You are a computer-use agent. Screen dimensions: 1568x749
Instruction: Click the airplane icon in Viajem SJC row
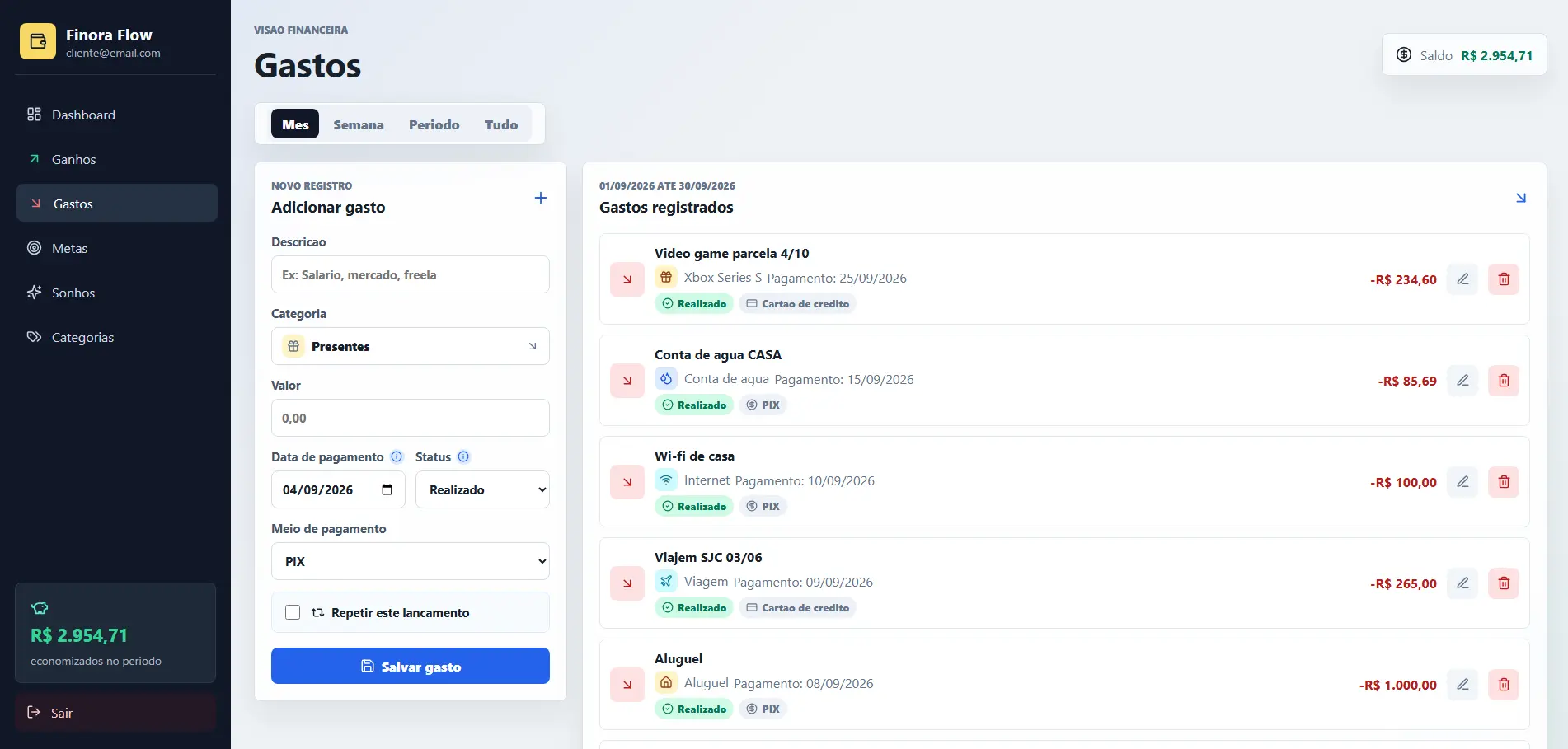click(666, 582)
